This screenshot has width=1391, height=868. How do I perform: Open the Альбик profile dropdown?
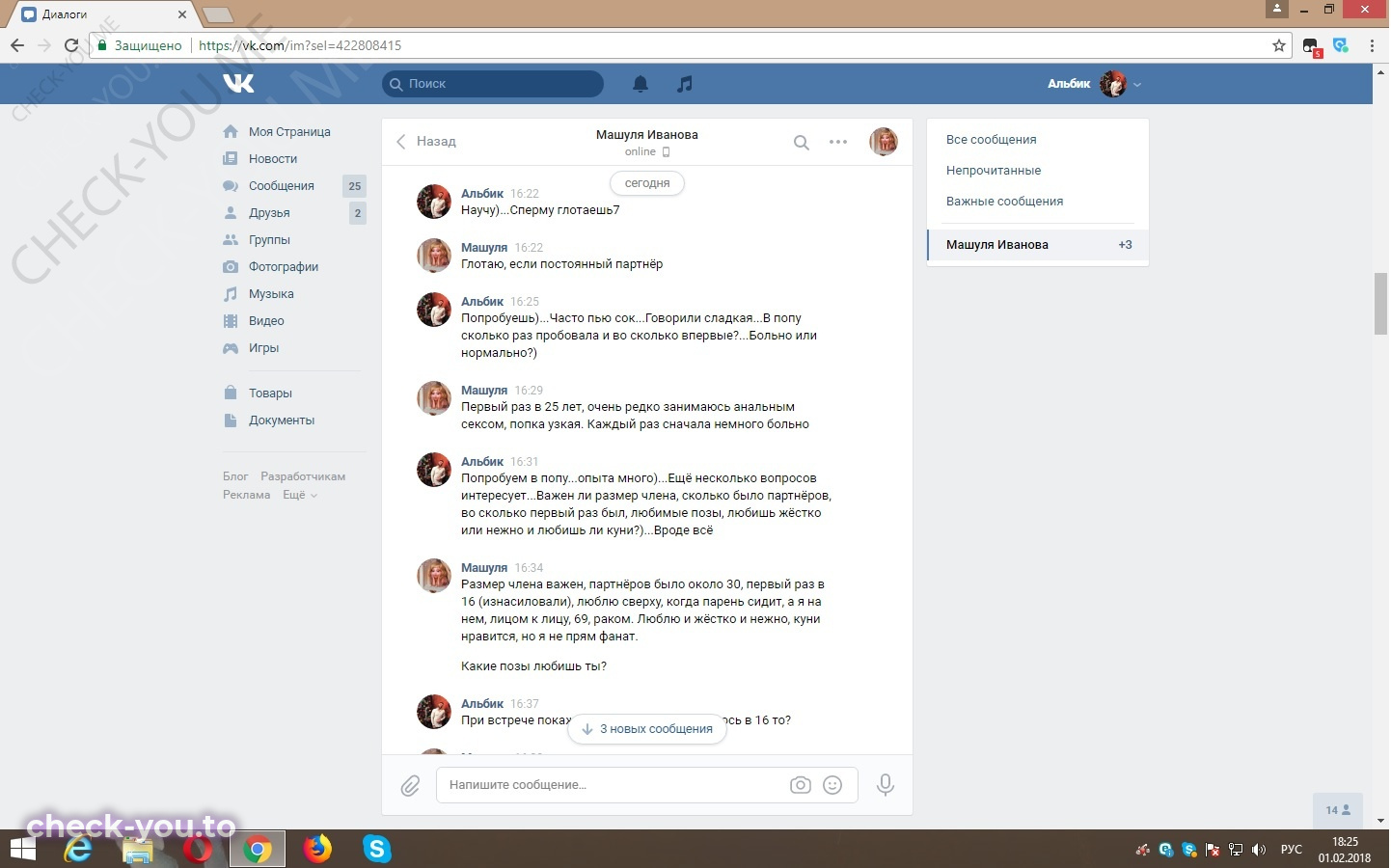point(1095,84)
